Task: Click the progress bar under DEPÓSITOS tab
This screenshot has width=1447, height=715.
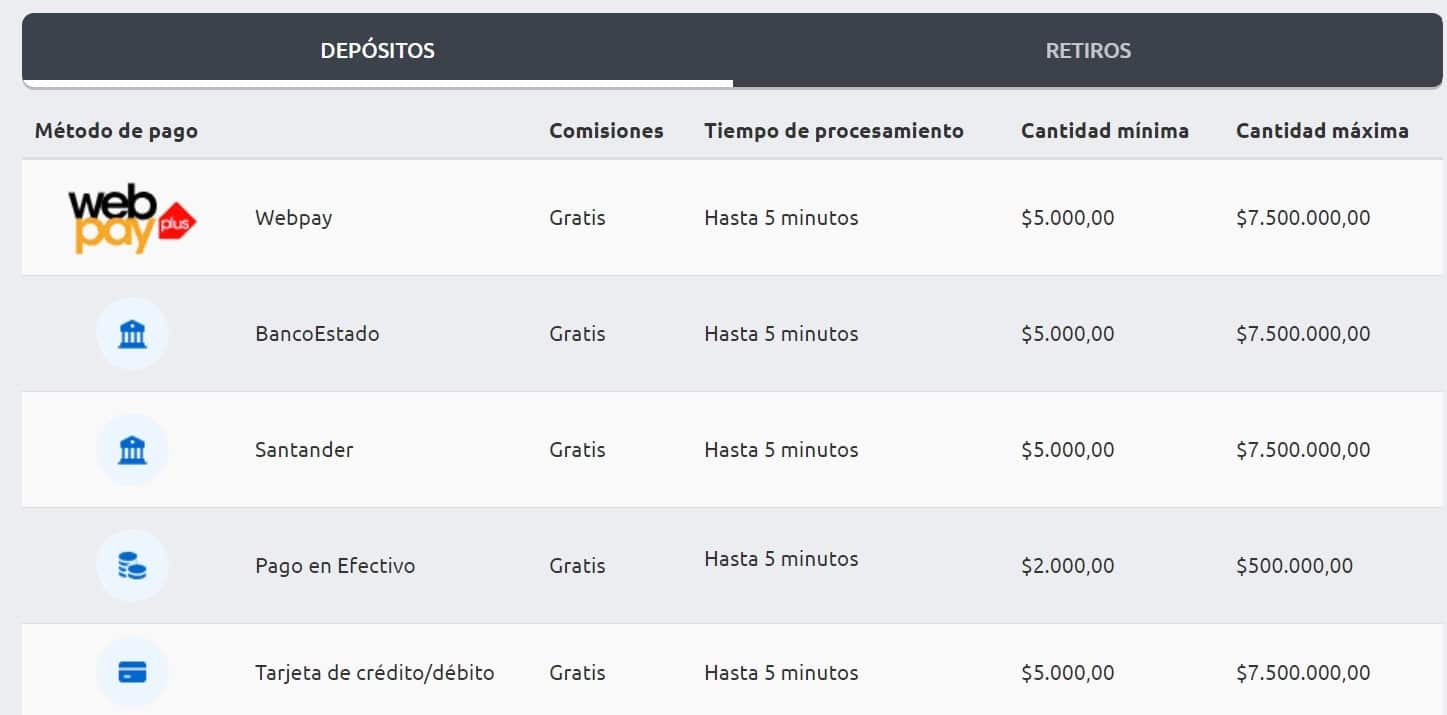Action: tap(378, 84)
